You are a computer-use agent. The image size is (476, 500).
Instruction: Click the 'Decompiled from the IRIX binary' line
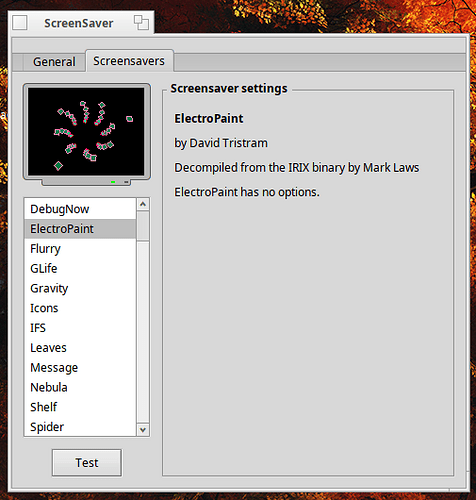tap(297, 168)
